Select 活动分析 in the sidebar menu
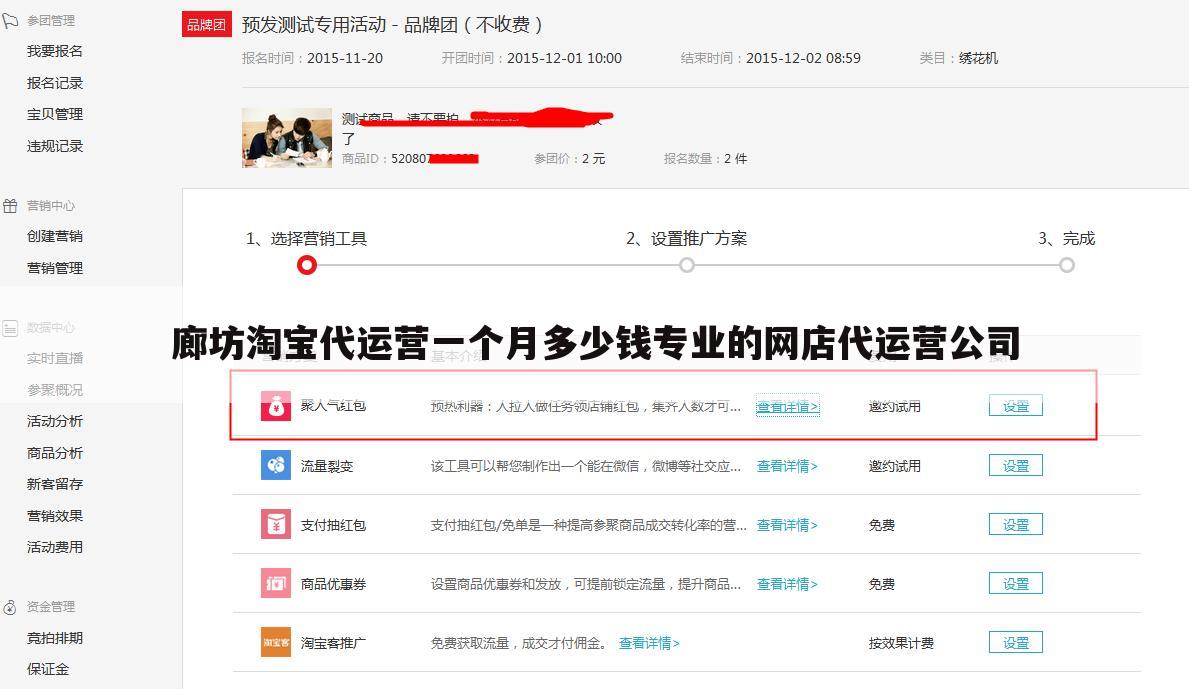This screenshot has height=689, width=1189. click(54, 421)
